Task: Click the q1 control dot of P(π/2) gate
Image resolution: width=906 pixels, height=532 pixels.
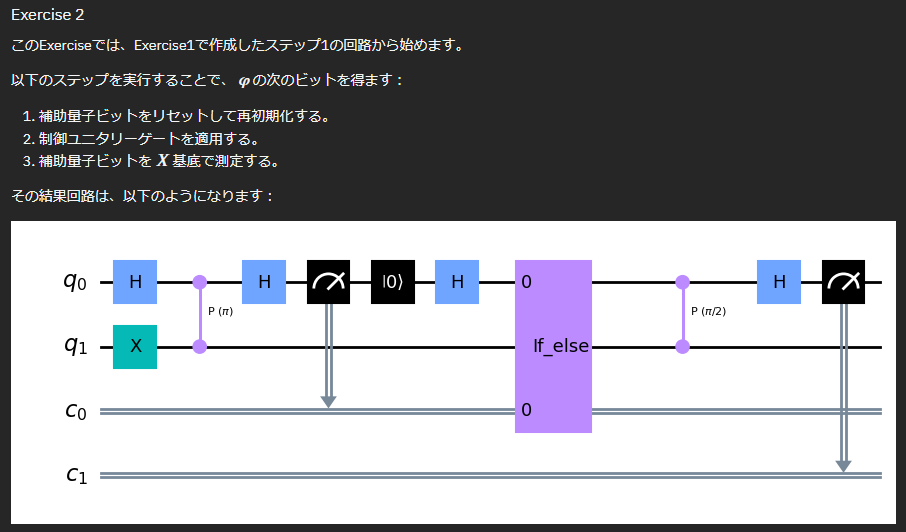Action: [682, 347]
